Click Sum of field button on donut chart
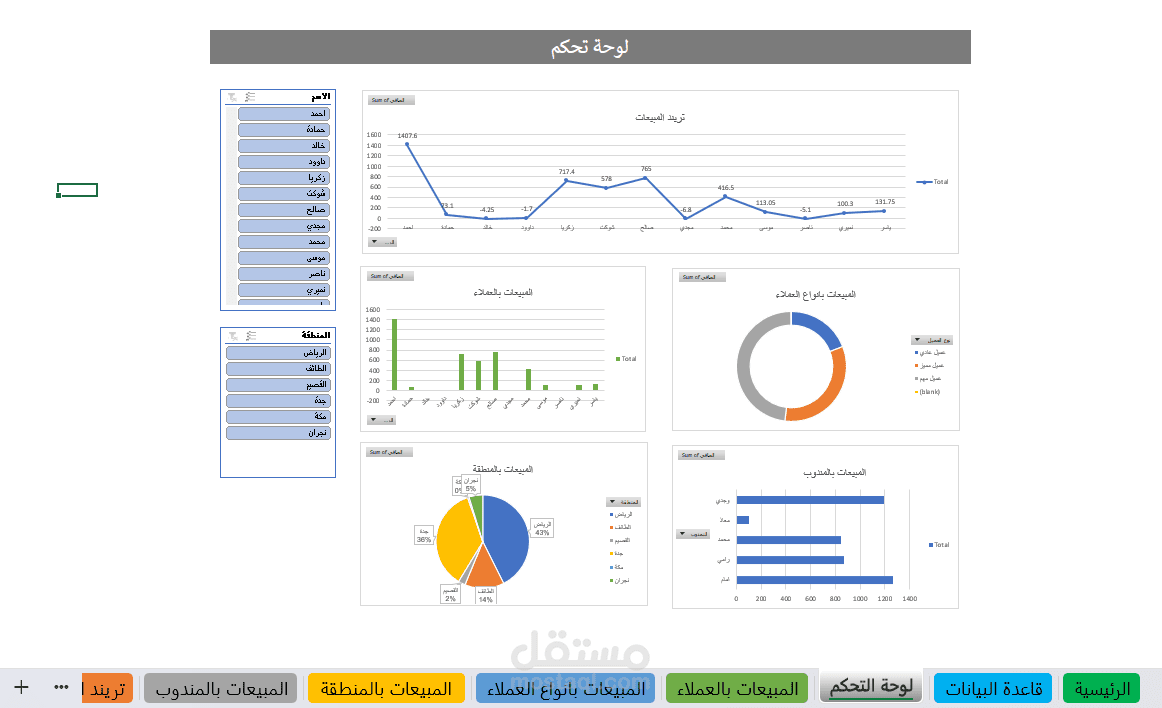 702,277
